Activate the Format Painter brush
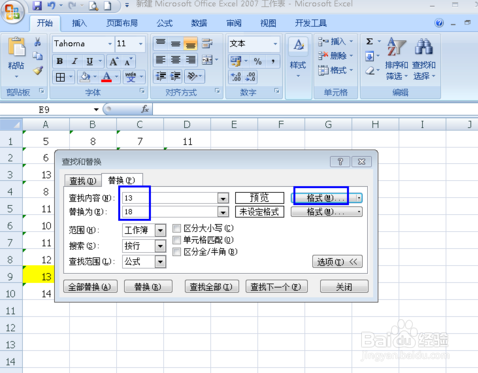The image size is (478, 373). pyautogui.click(x=38, y=70)
